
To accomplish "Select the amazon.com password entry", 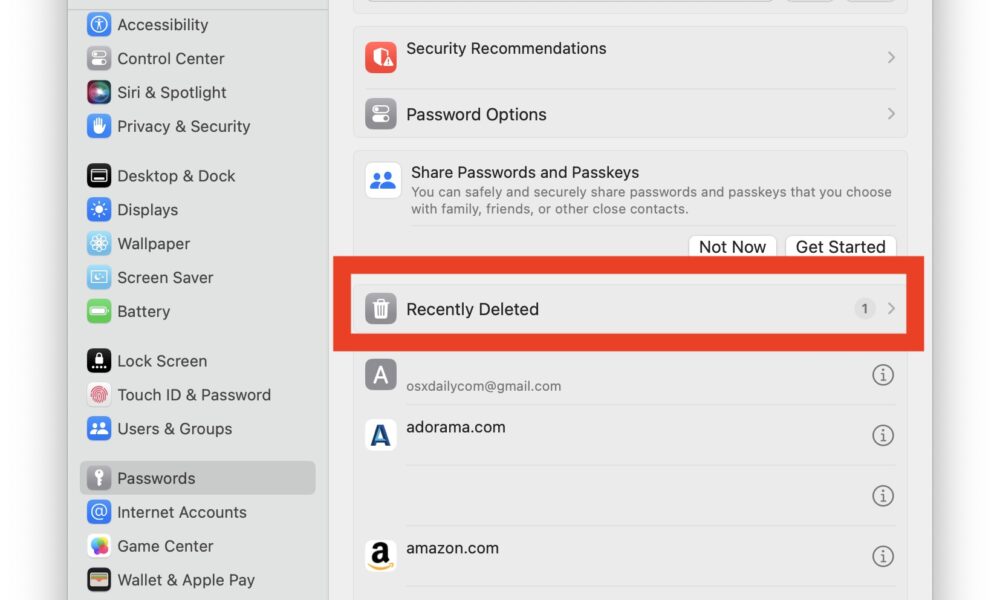I will [x=630, y=556].
